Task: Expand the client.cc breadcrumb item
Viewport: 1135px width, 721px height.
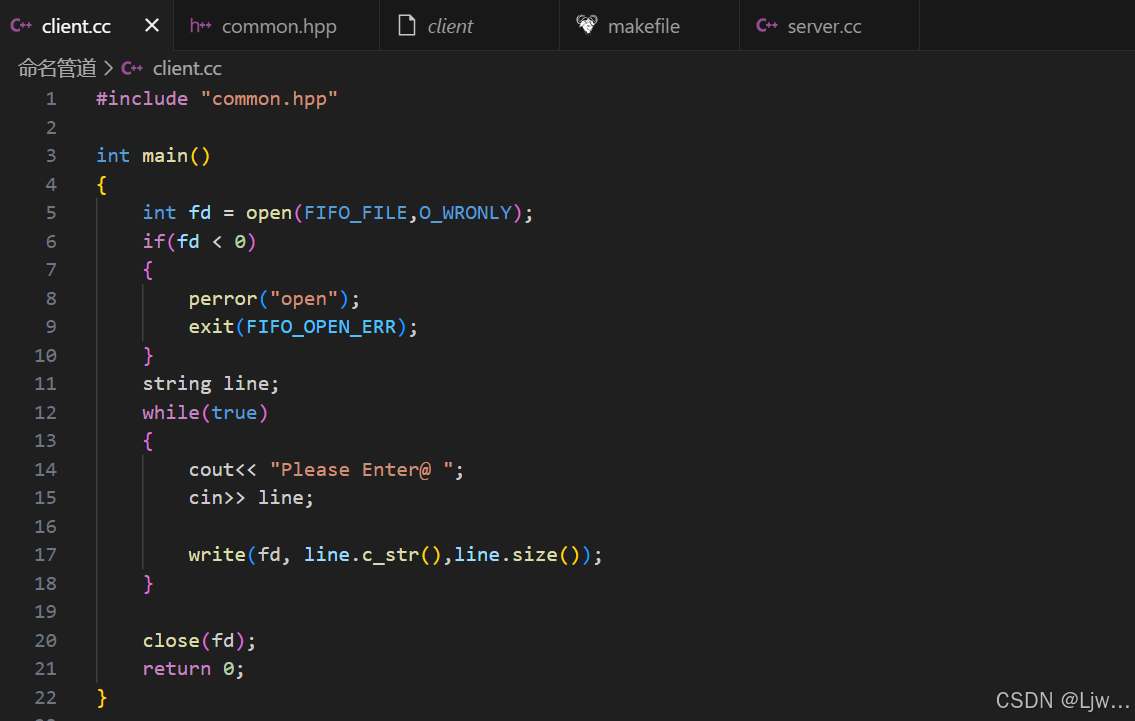Action: [x=187, y=69]
